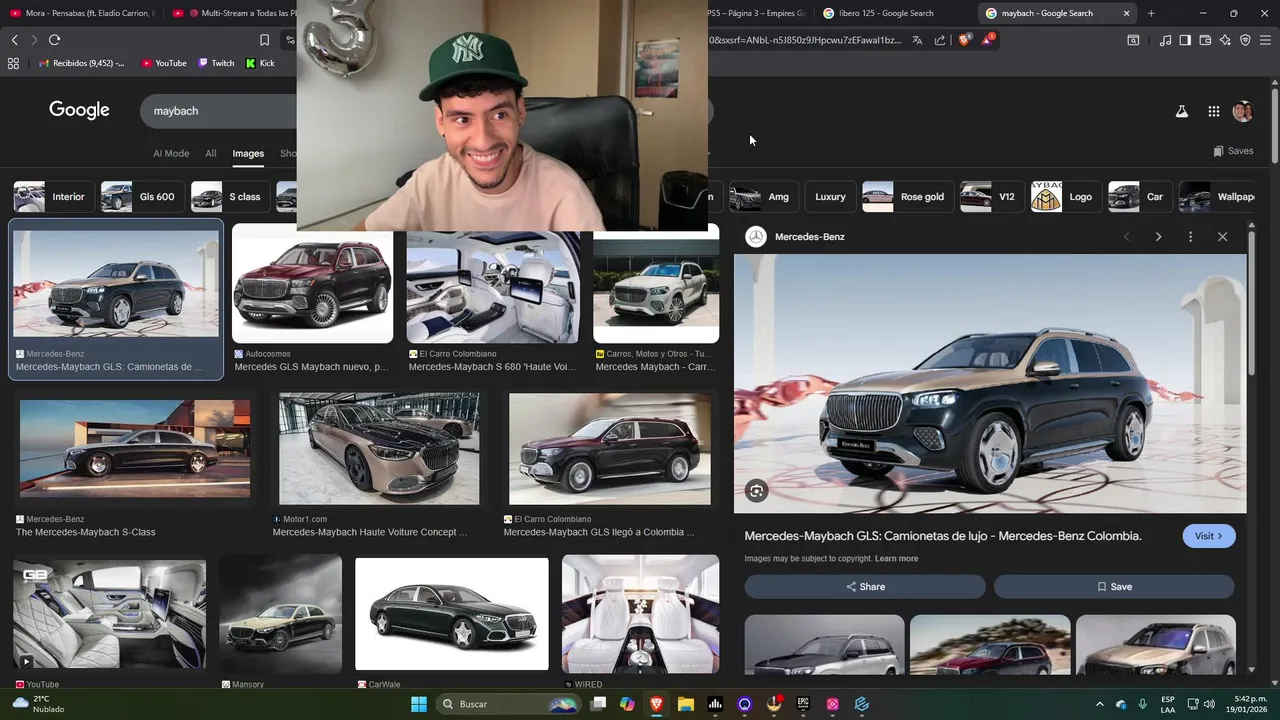Open Windows Start menu
Image resolution: width=1280 pixels, height=720 pixels.
(419, 704)
